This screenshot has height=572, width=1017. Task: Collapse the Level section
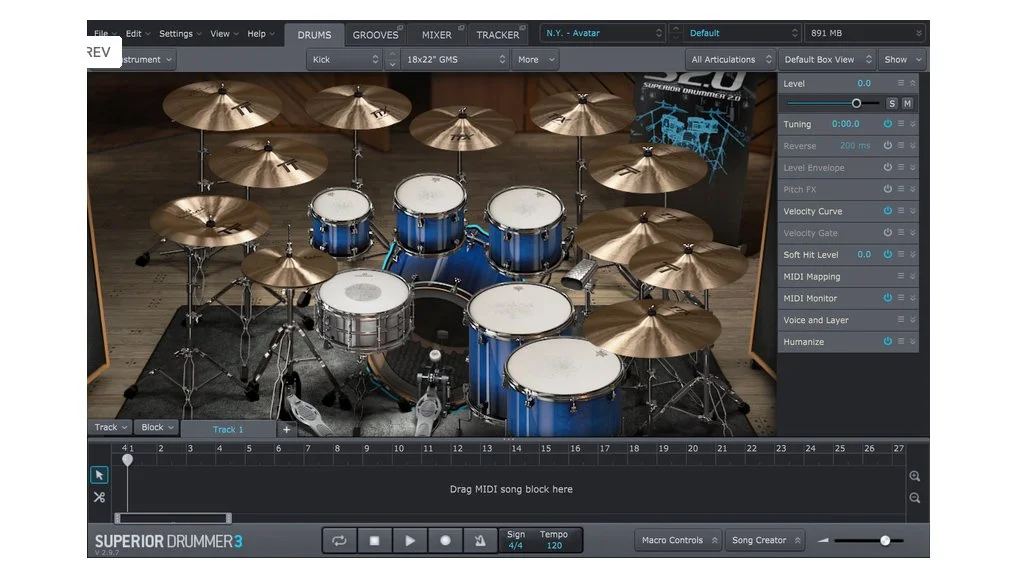point(913,83)
